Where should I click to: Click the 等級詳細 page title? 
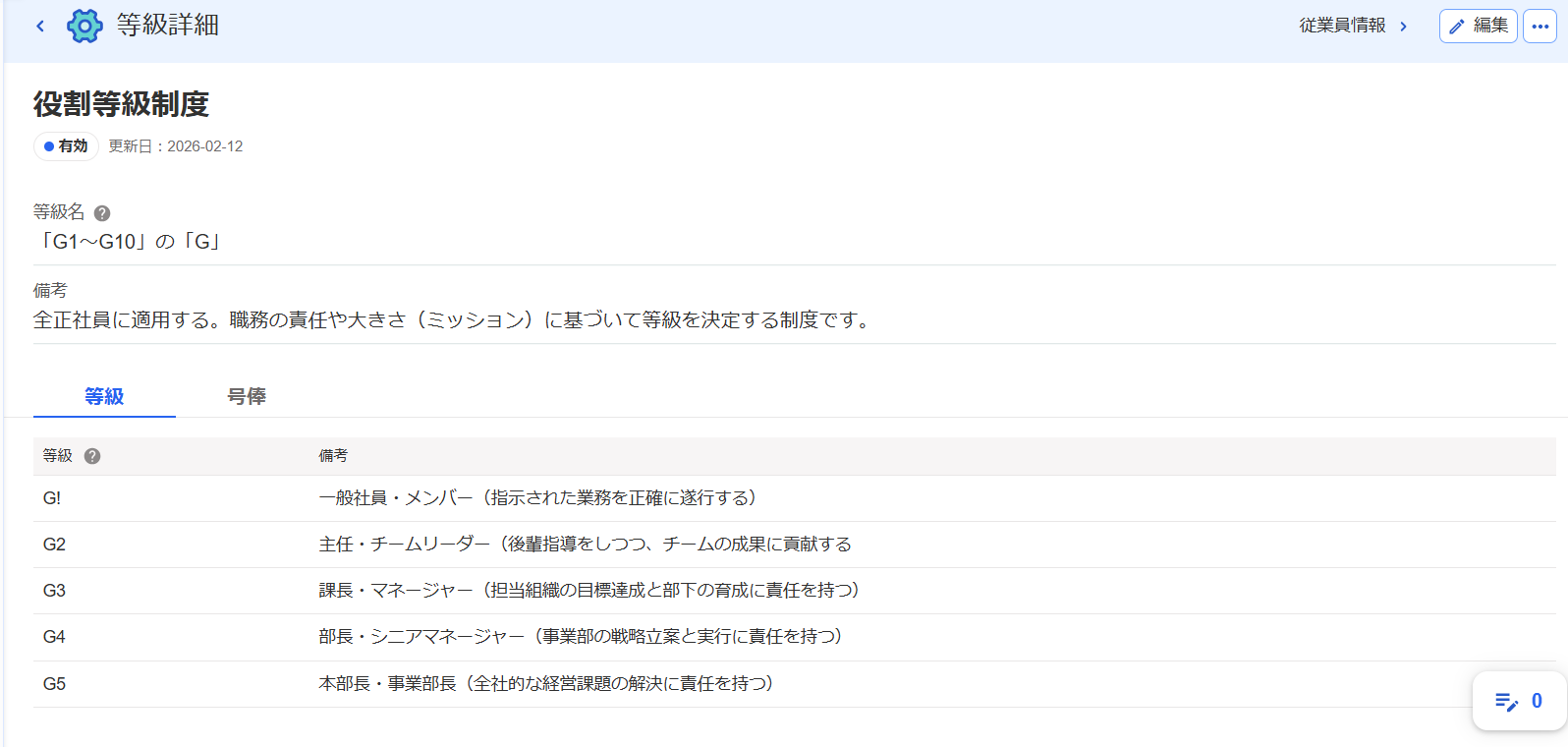click(x=167, y=26)
